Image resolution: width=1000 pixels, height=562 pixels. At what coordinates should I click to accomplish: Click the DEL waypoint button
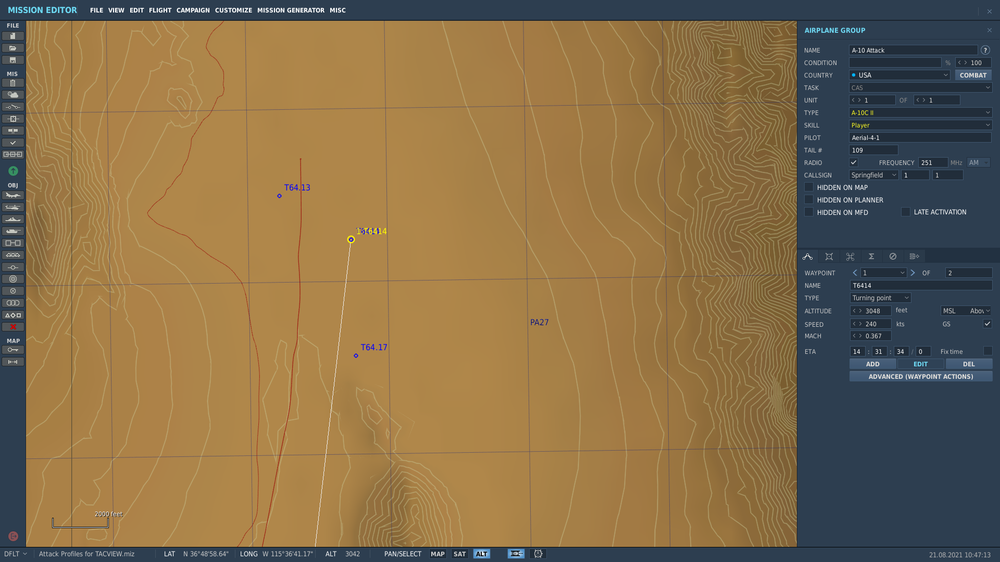pyautogui.click(x=969, y=364)
